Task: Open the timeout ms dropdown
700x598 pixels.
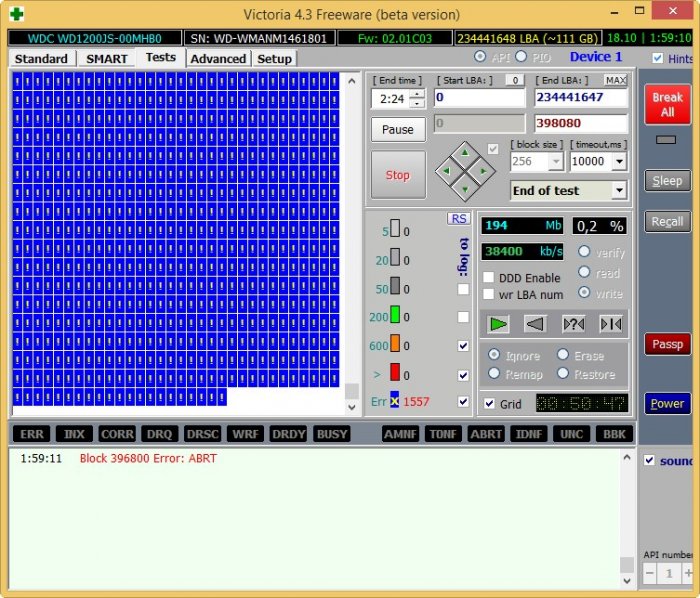Action: coord(619,162)
